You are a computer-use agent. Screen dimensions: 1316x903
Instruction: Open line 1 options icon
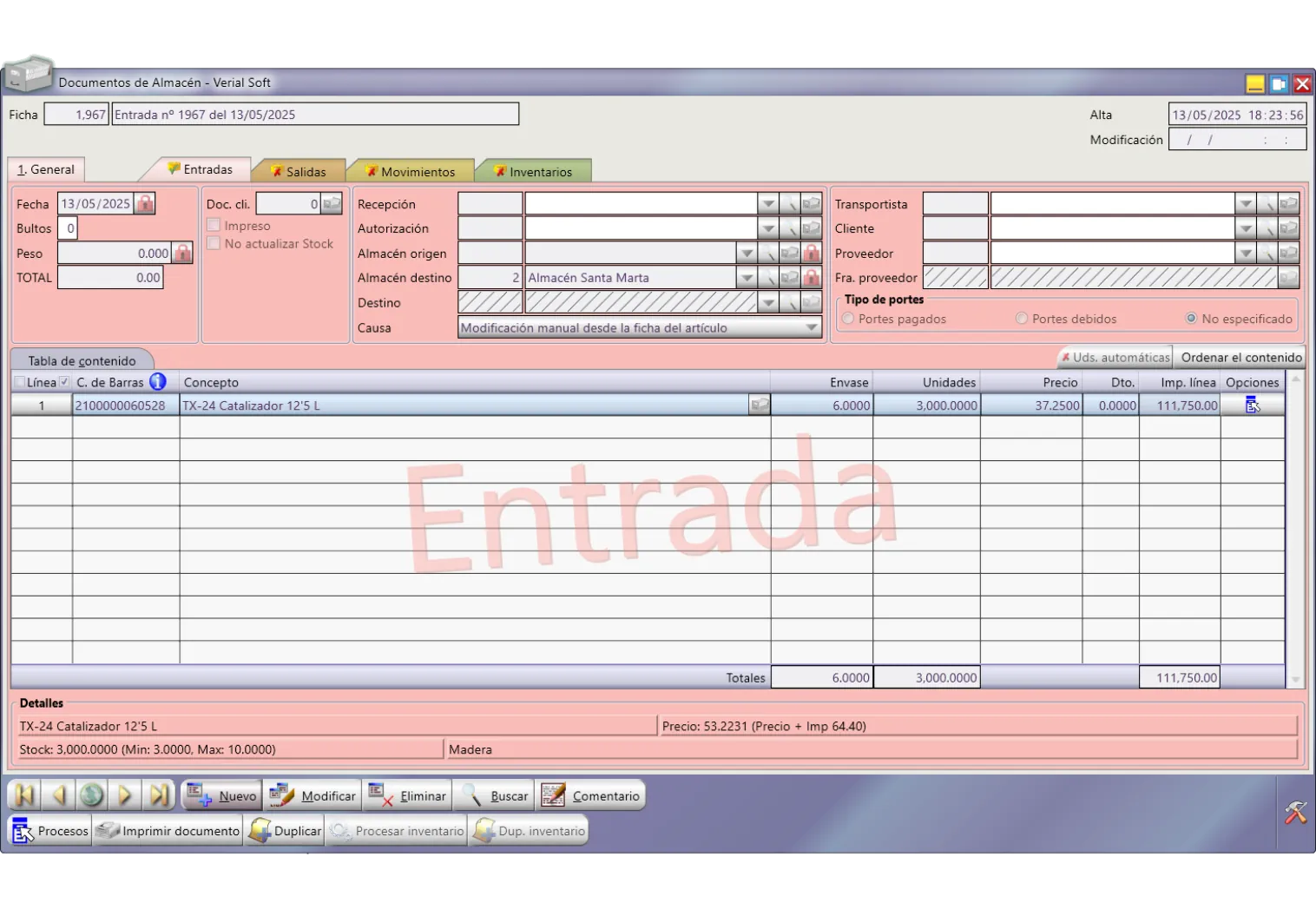point(1252,405)
